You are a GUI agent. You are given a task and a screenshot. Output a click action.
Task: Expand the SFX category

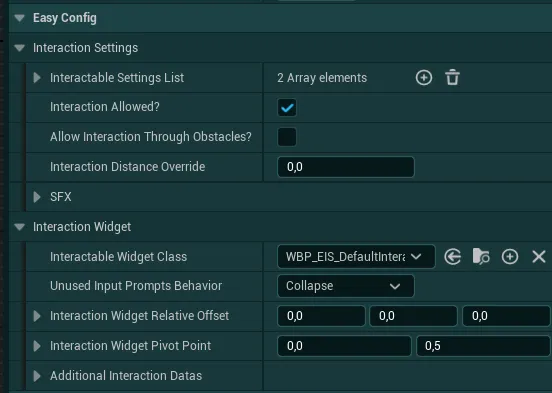37,197
